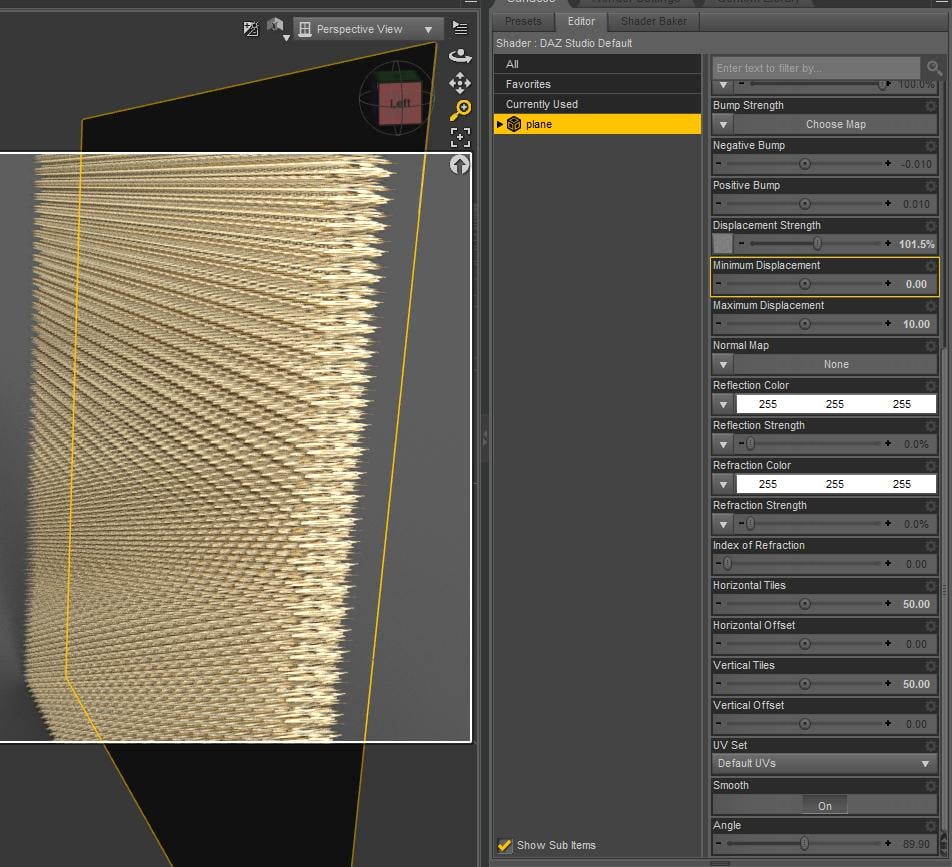Click the Vertical Offset slider
Screen dimensions: 952x867
(804, 724)
